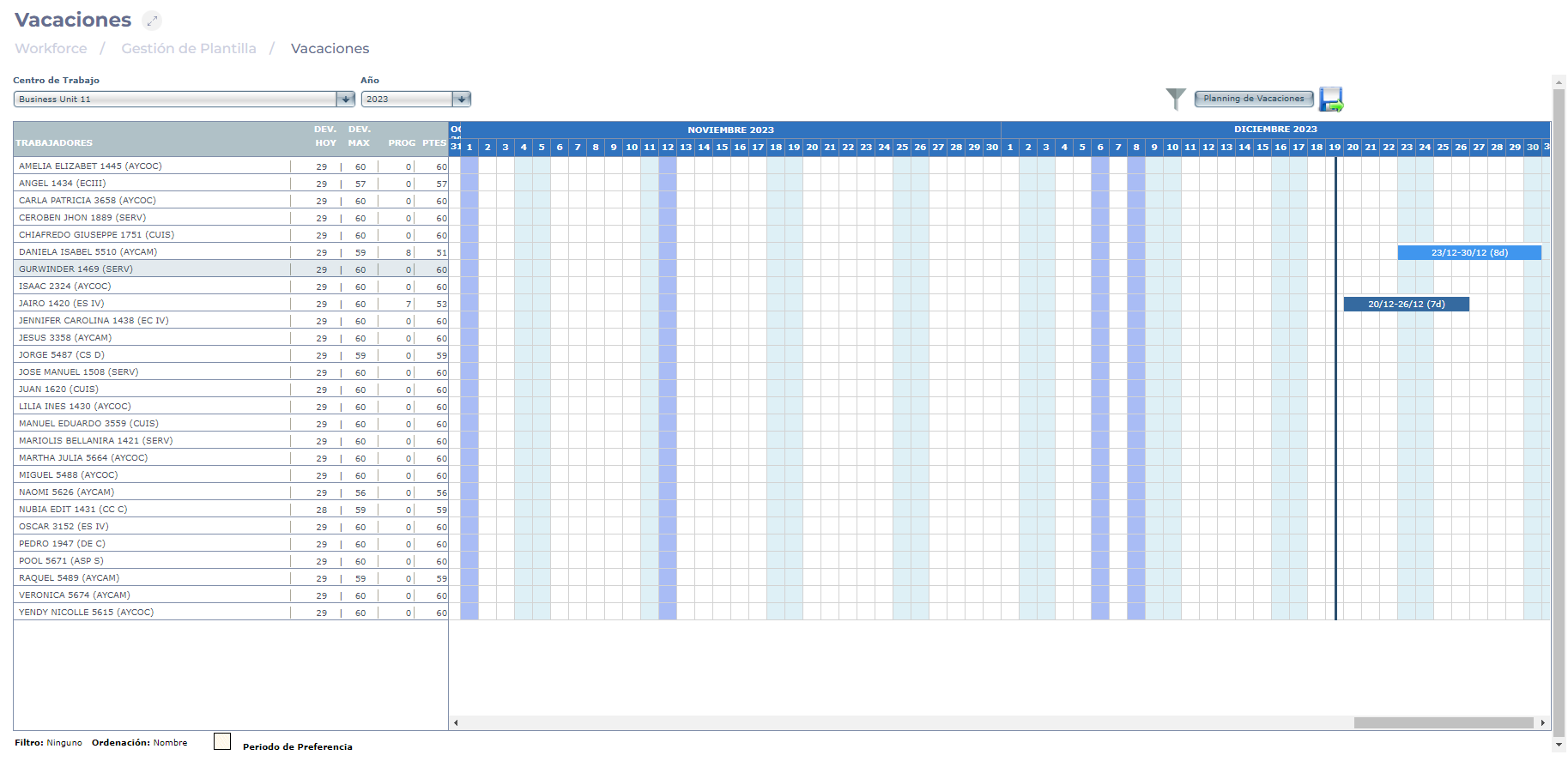Viewport: 1568px width, 761px height.
Task: Select the 20/12-26/12 (7d) vacation bar
Action: (x=1406, y=304)
